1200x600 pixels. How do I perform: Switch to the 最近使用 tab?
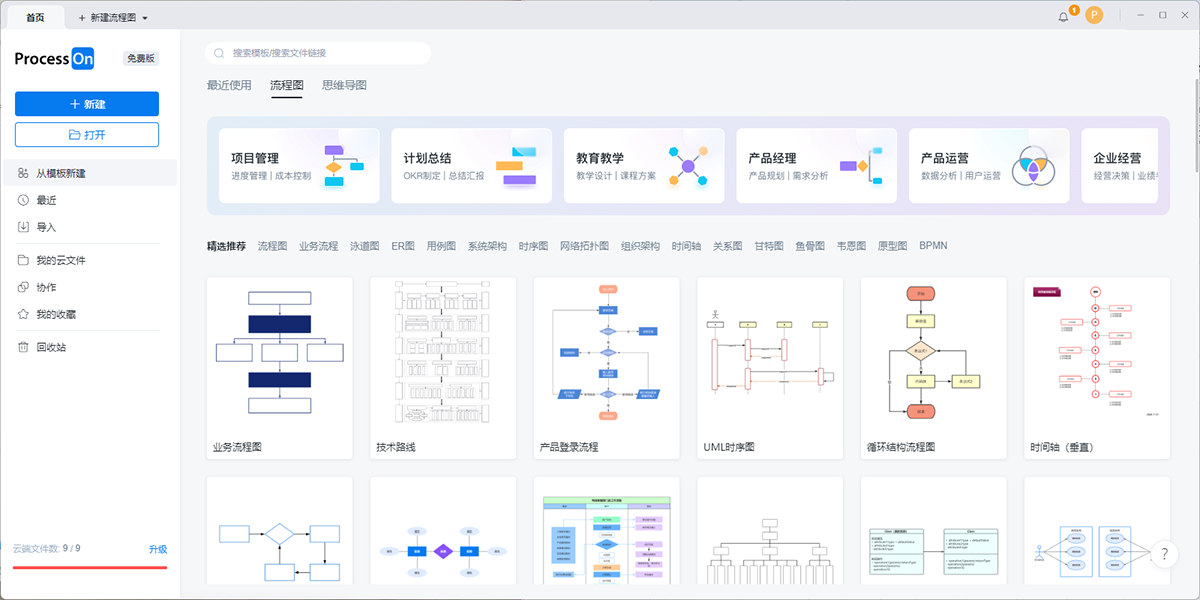point(227,86)
